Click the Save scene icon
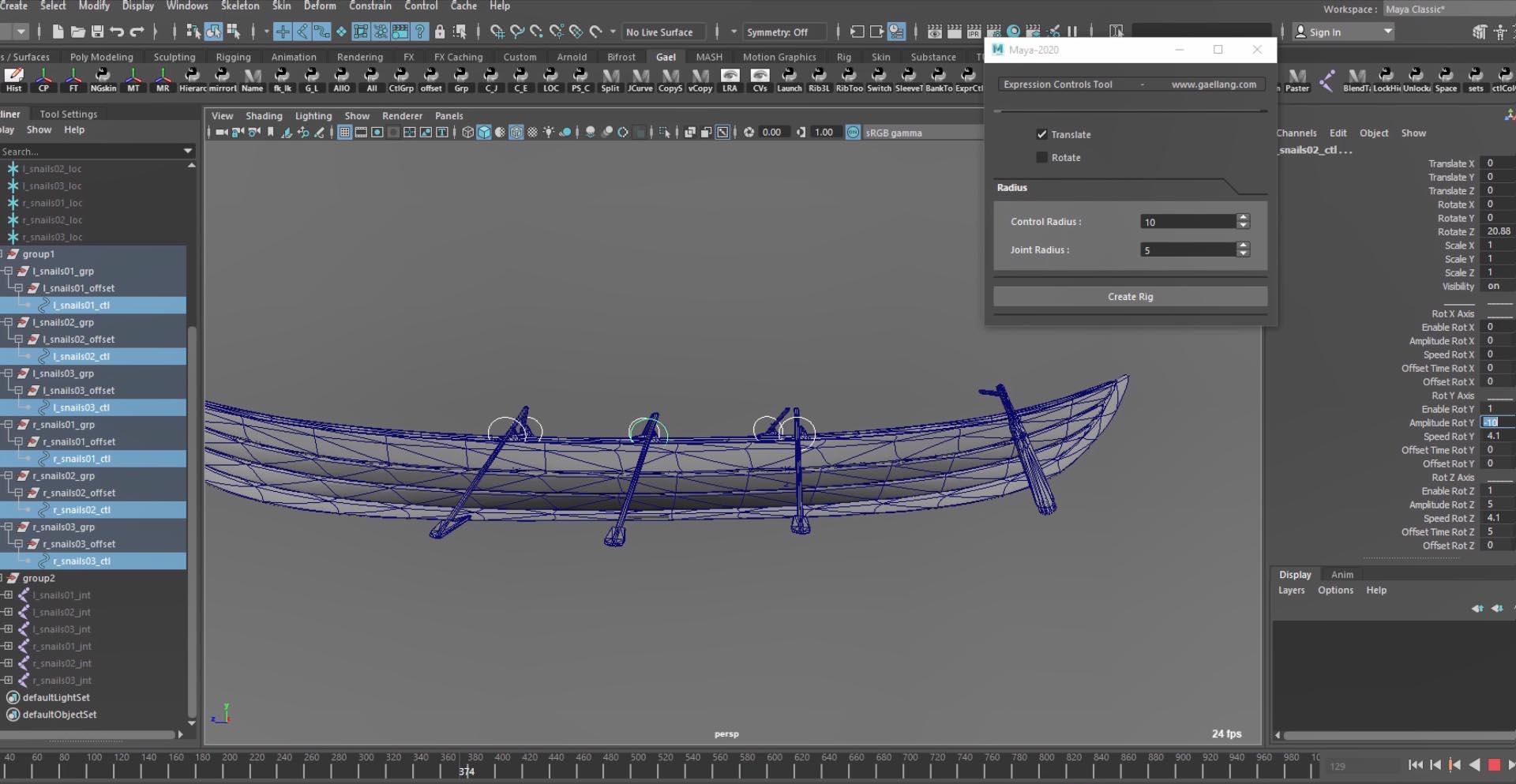 [x=97, y=32]
